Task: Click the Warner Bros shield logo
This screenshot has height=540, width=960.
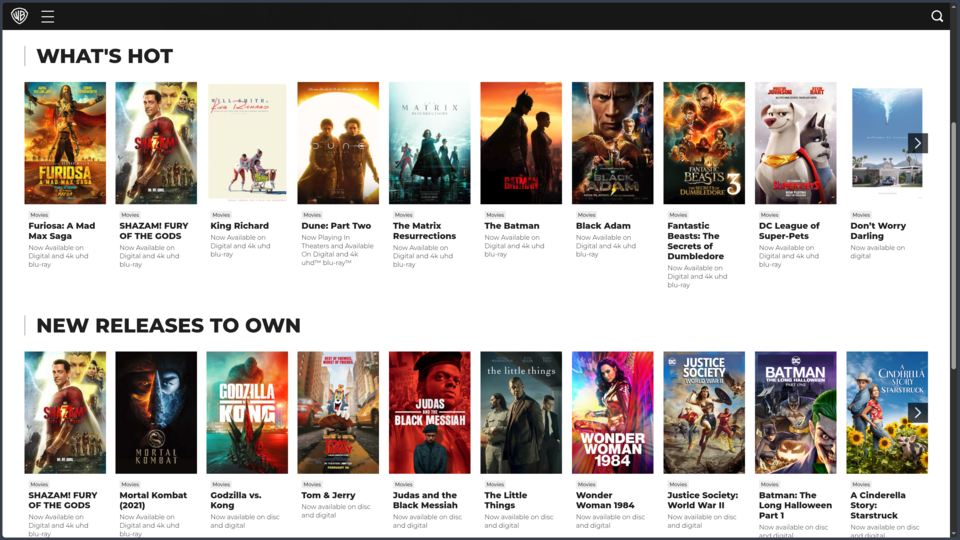Action: click(x=20, y=16)
